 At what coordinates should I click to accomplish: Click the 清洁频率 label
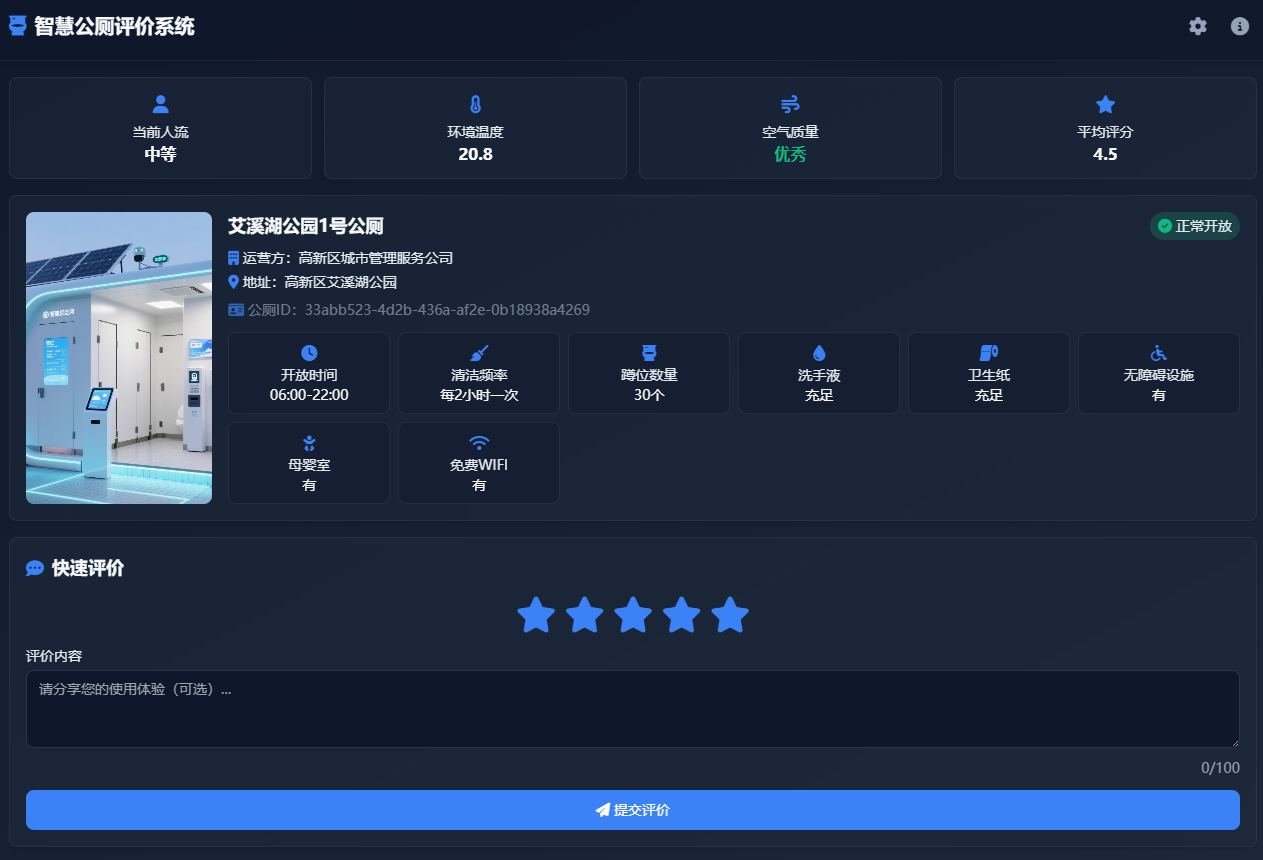coord(479,375)
